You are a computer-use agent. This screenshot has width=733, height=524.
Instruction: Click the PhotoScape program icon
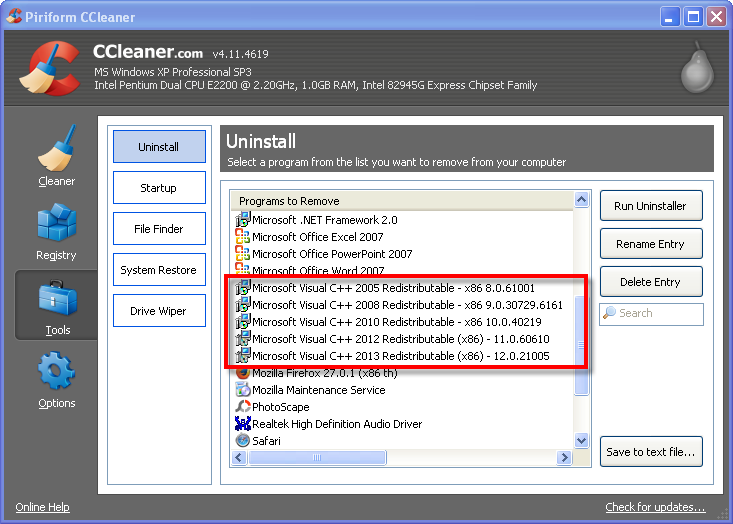click(243, 407)
